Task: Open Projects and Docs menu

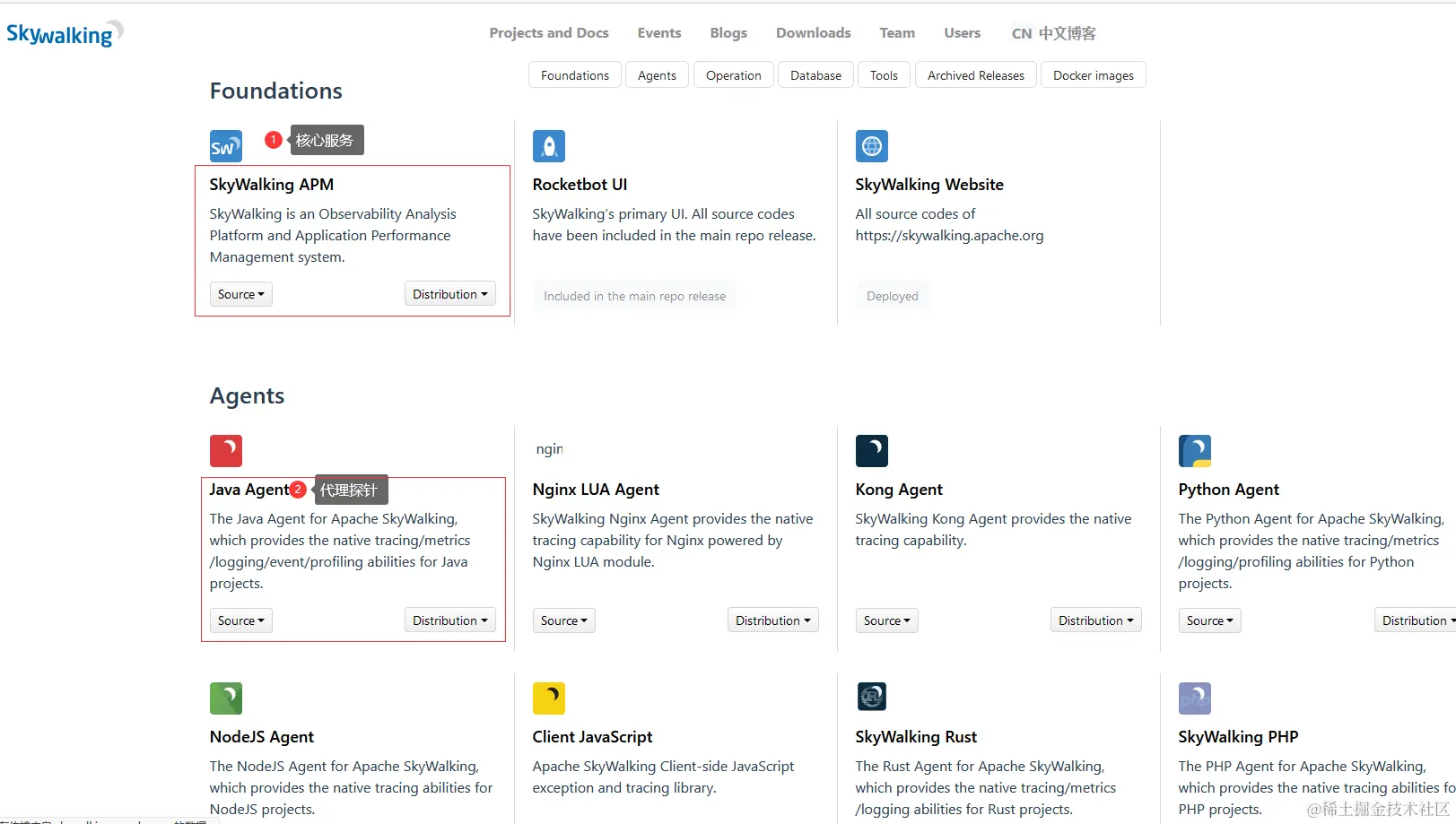Action: [549, 33]
